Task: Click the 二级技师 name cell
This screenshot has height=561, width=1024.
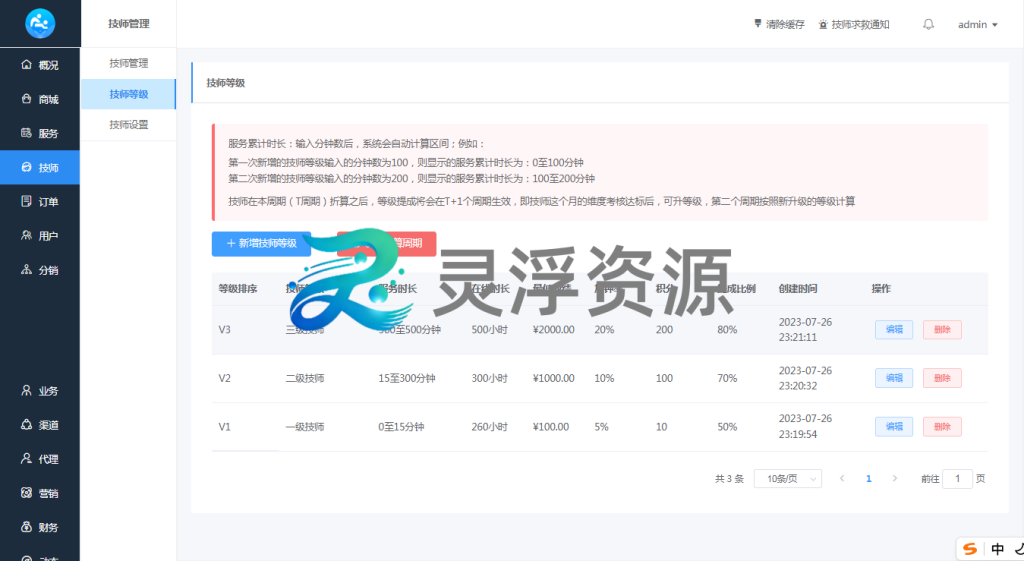Action: click(305, 378)
